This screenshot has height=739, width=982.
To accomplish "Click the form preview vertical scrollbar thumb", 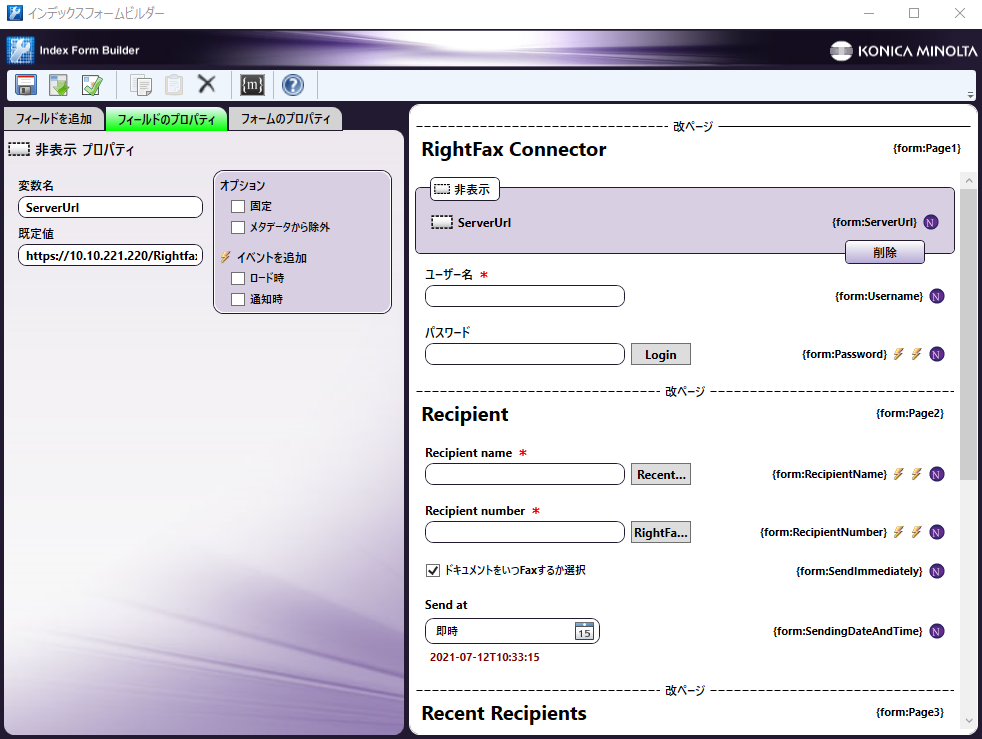I will click(x=969, y=333).
